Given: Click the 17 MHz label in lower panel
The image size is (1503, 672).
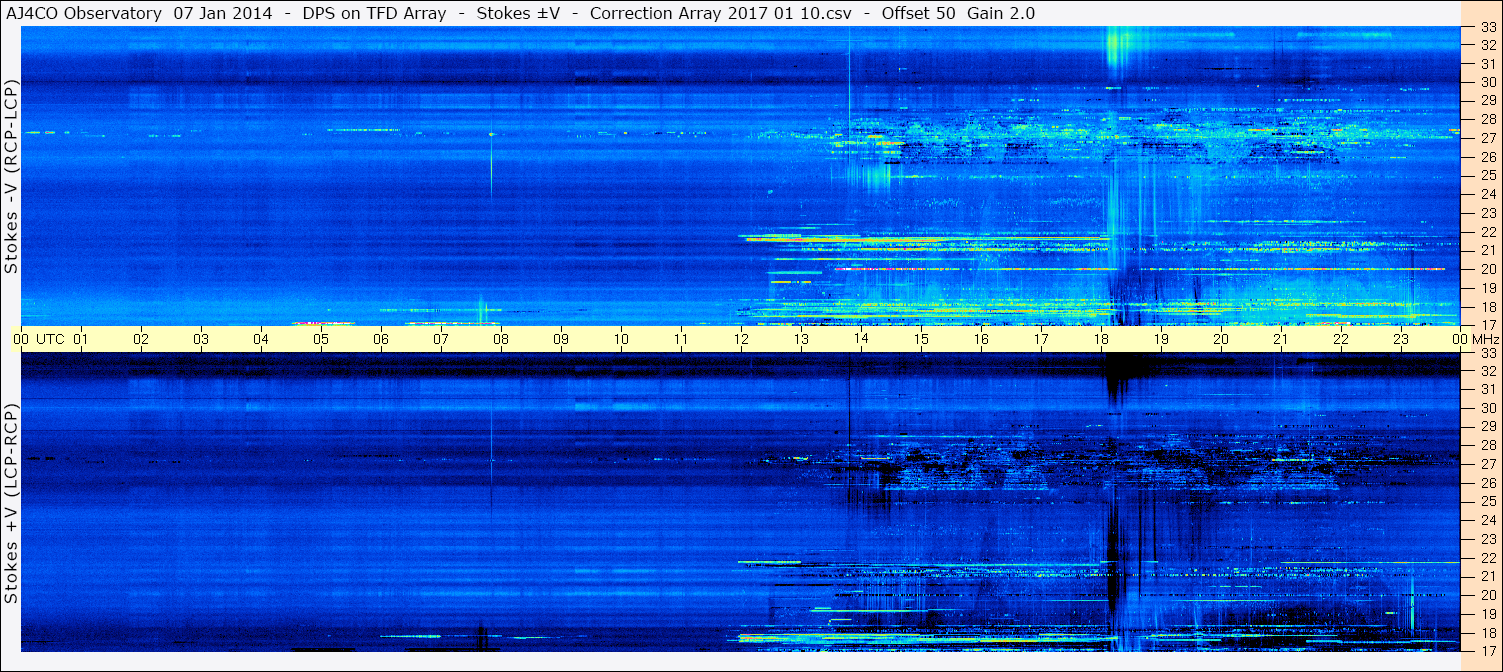Looking at the screenshot, I should tap(1487, 651).
